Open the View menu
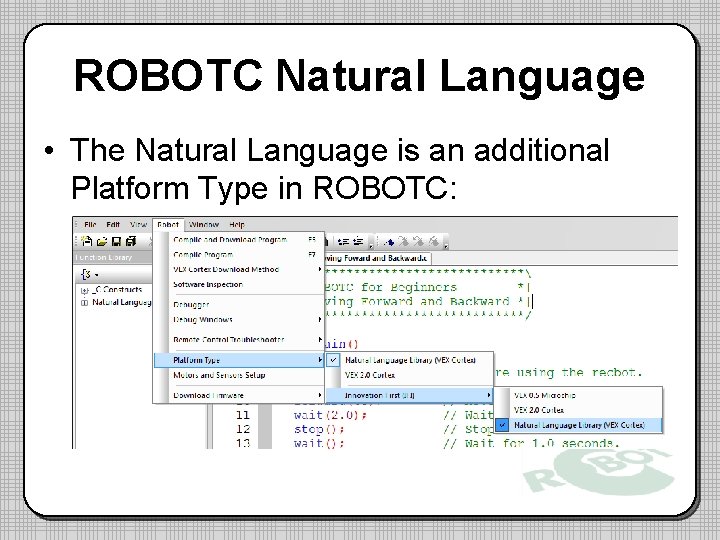Viewport: 720px width, 540px height. [138, 225]
